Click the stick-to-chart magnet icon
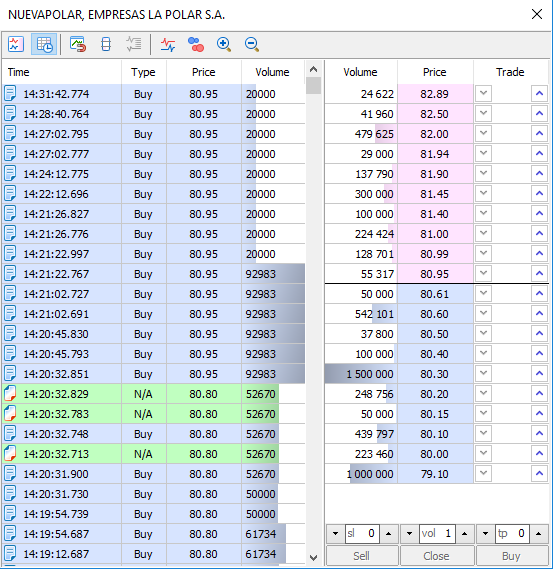 point(78,44)
